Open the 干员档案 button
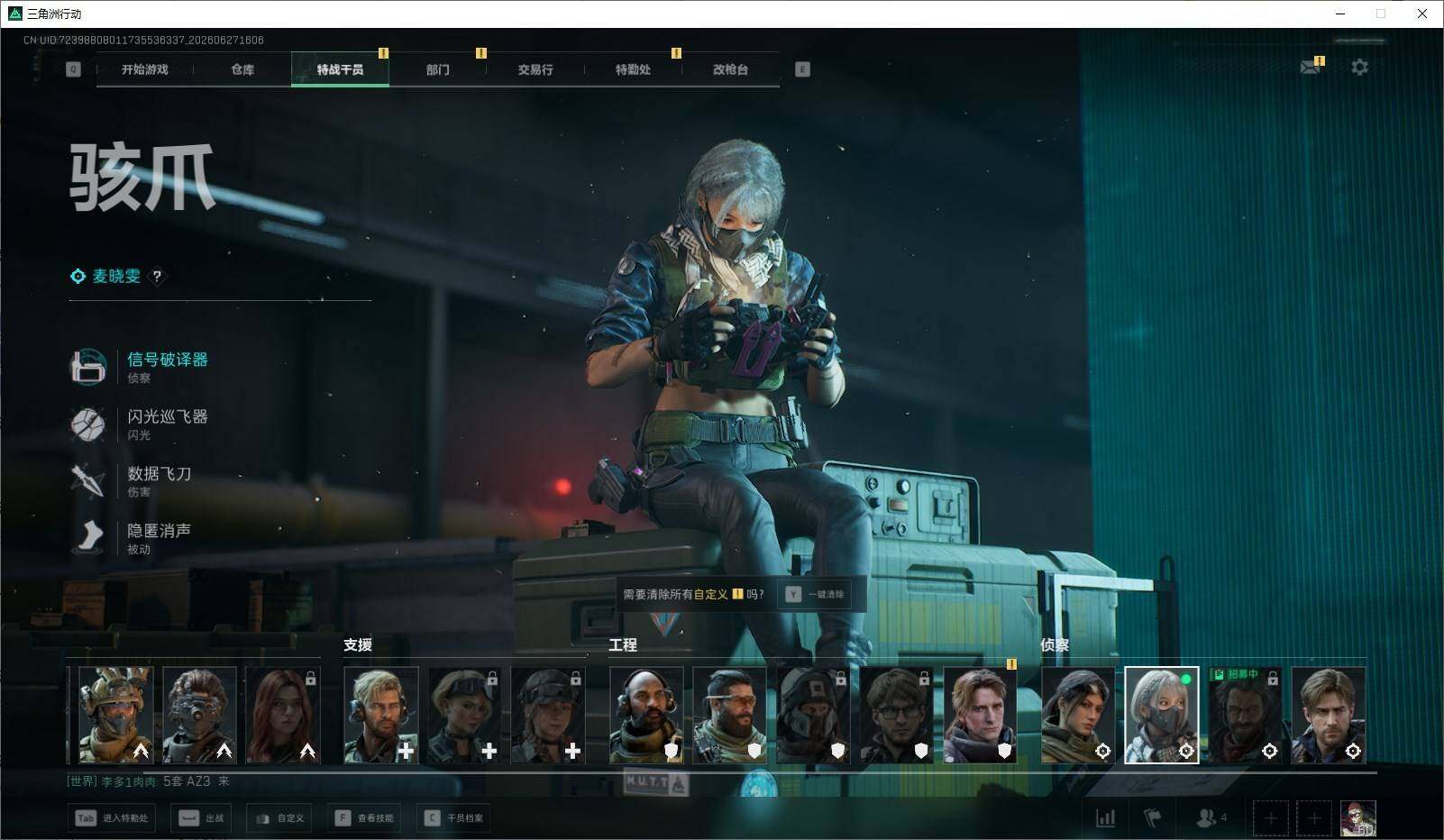The height and width of the screenshot is (840, 1444). point(453,817)
